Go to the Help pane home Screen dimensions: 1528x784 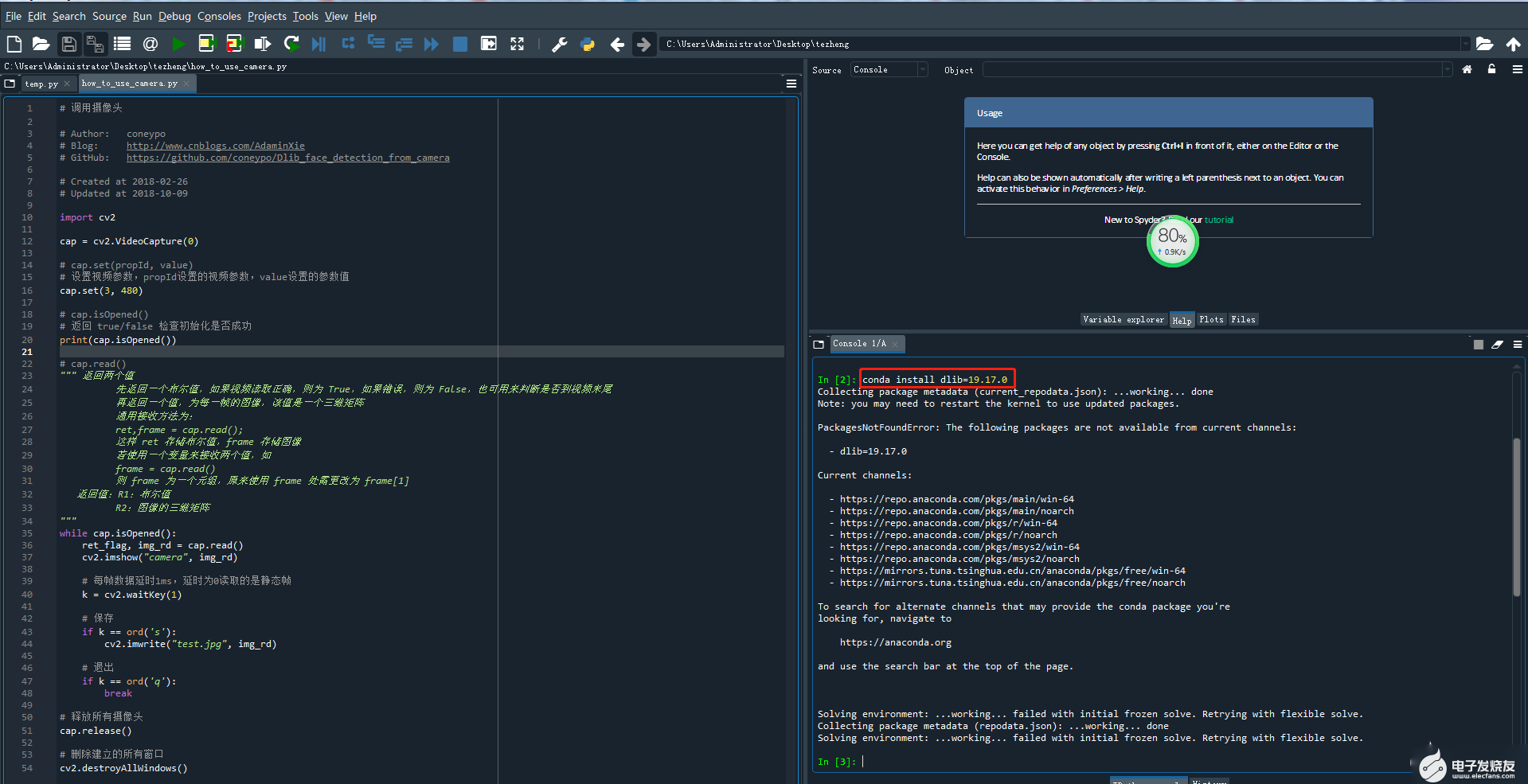[1467, 69]
